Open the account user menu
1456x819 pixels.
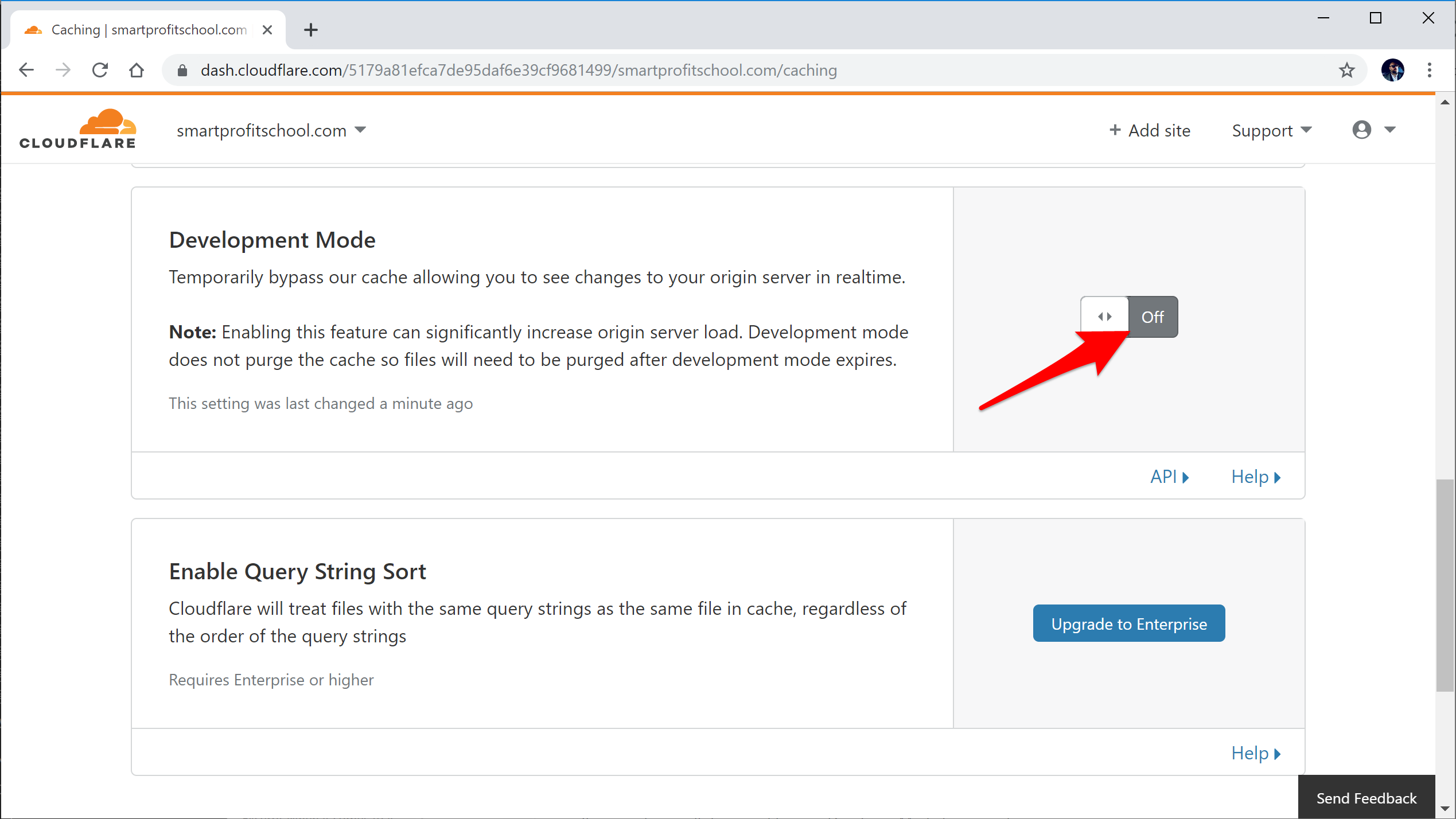(1373, 130)
